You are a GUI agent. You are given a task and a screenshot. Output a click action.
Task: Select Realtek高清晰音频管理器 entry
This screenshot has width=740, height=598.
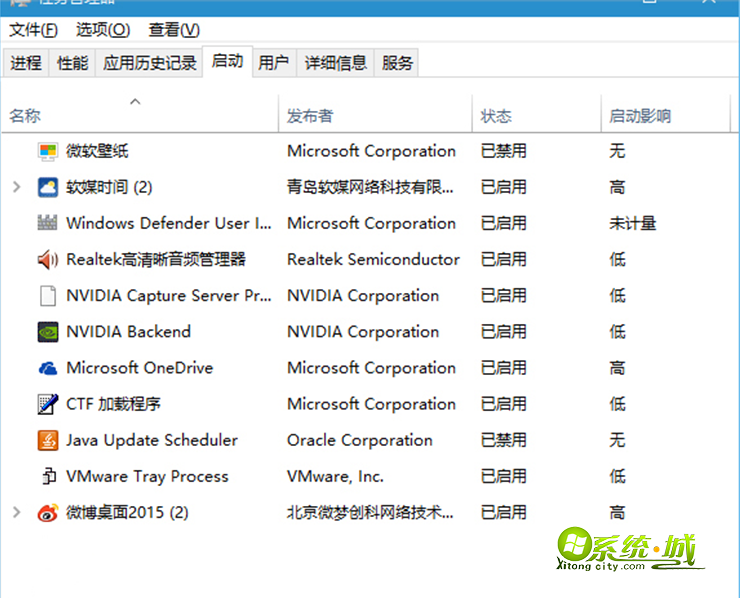click(156, 260)
